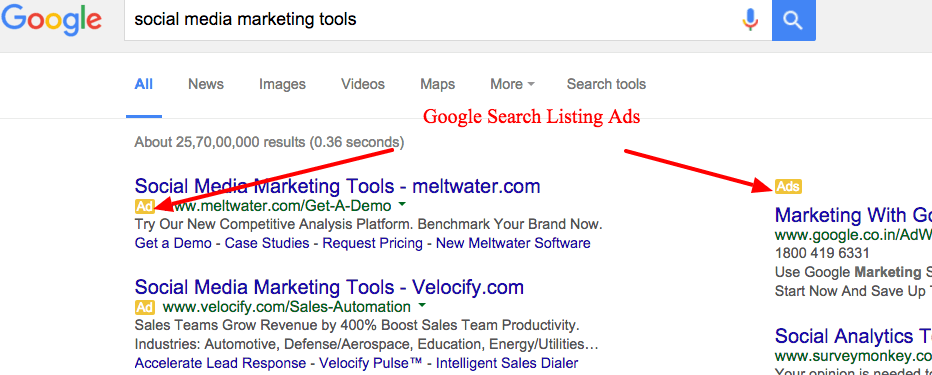Click the Google logo

(51, 21)
